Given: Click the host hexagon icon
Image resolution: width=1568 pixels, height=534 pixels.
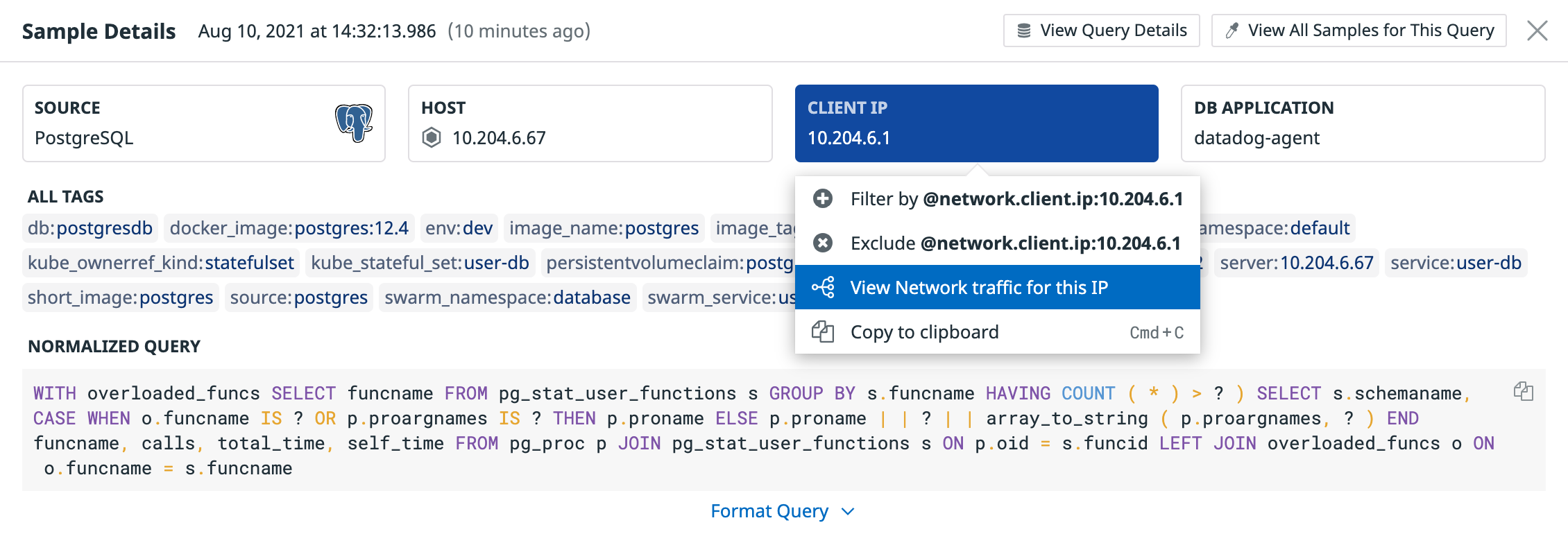Looking at the screenshot, I should (432, 138).
